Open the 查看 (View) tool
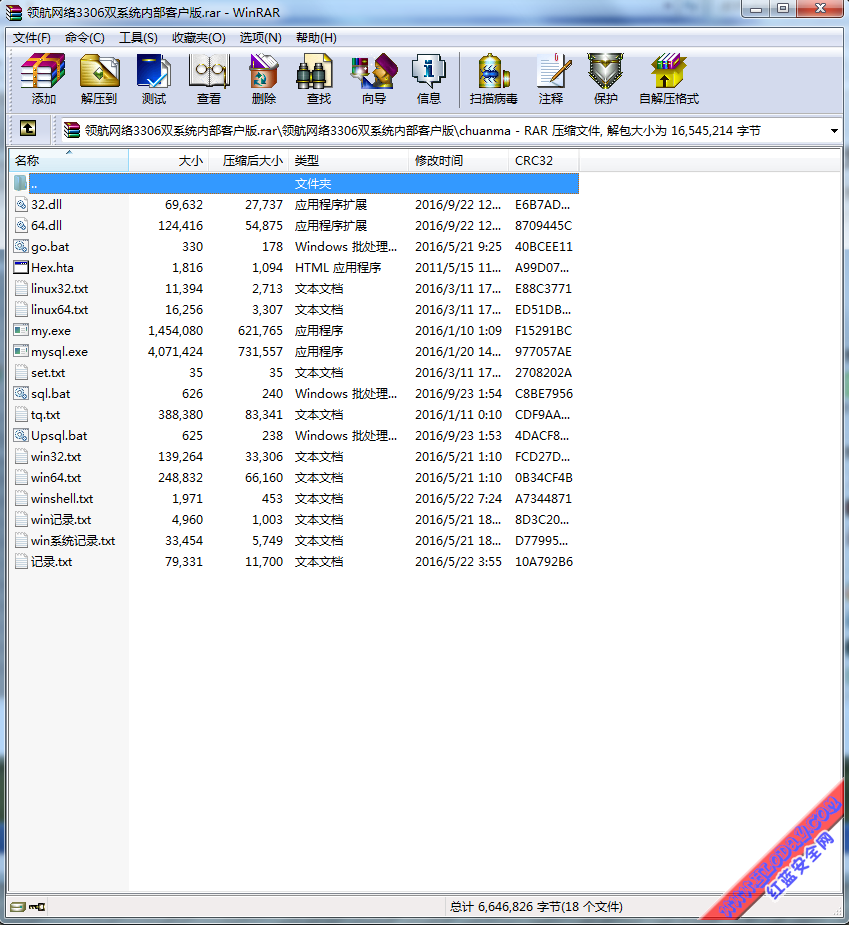 (209, 79)
